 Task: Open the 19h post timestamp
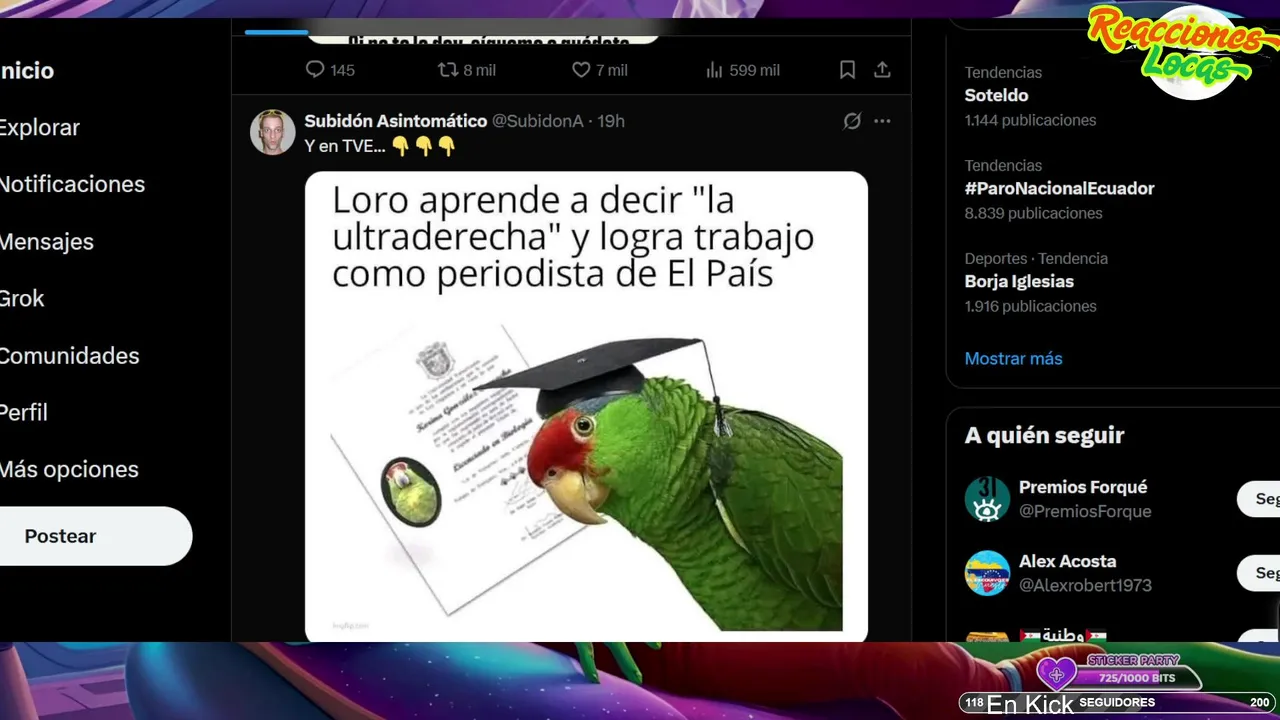tap(611, 121)
